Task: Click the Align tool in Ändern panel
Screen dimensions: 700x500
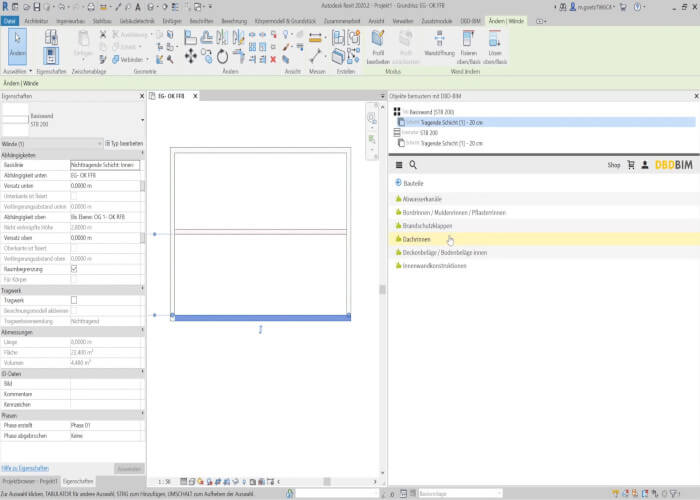Action: pyautogui.click(x=190, y=38)
